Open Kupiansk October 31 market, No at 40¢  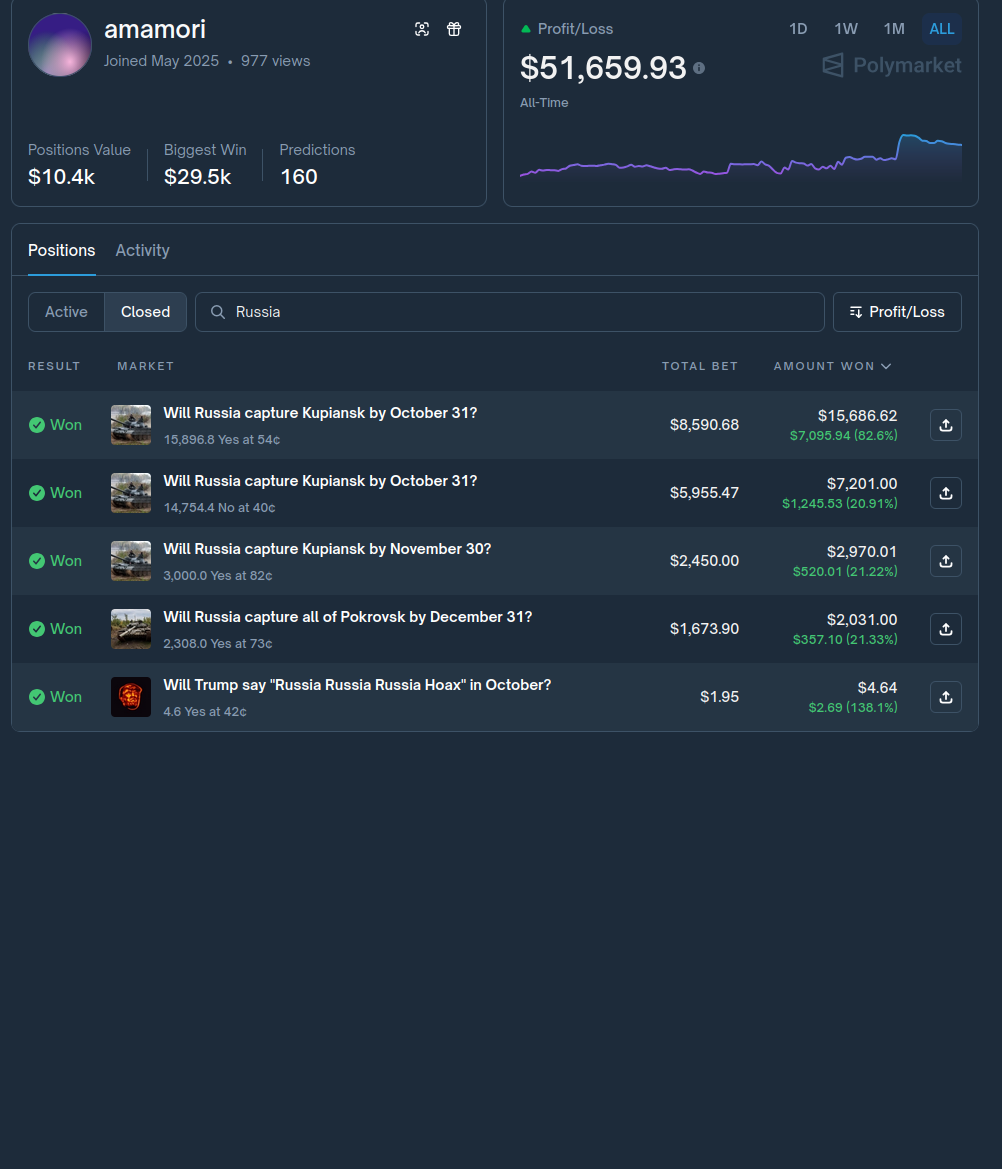pos(320,481)
